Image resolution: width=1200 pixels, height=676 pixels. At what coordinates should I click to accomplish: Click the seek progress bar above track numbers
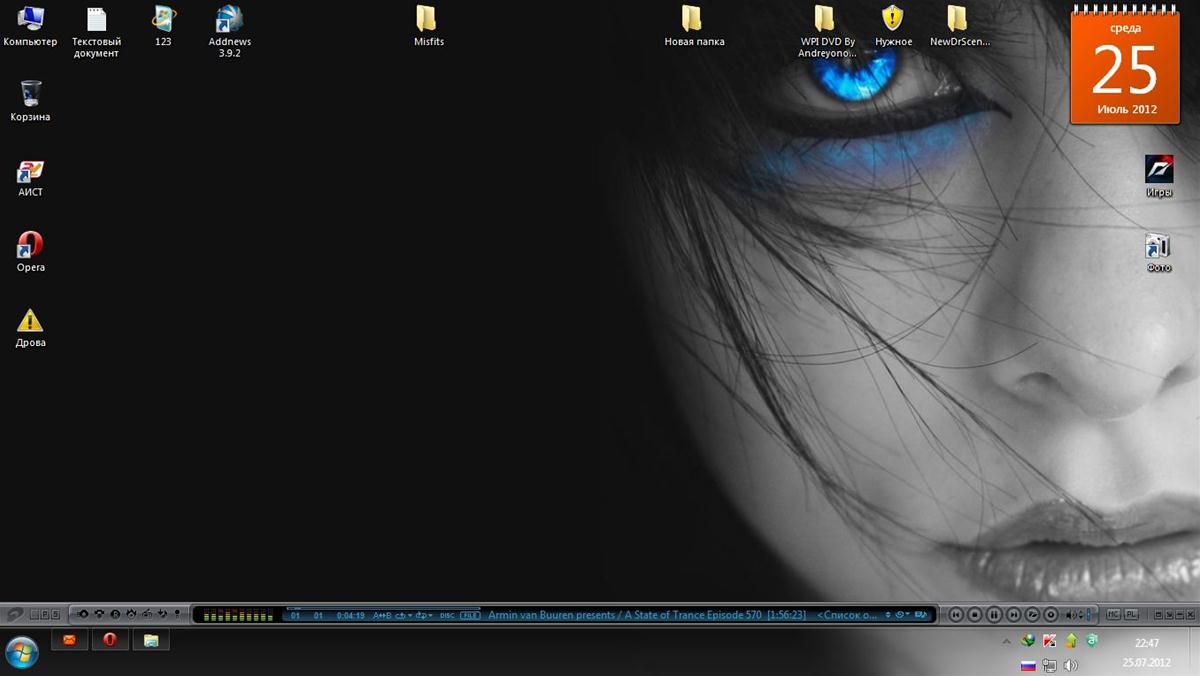coord(383,608)
